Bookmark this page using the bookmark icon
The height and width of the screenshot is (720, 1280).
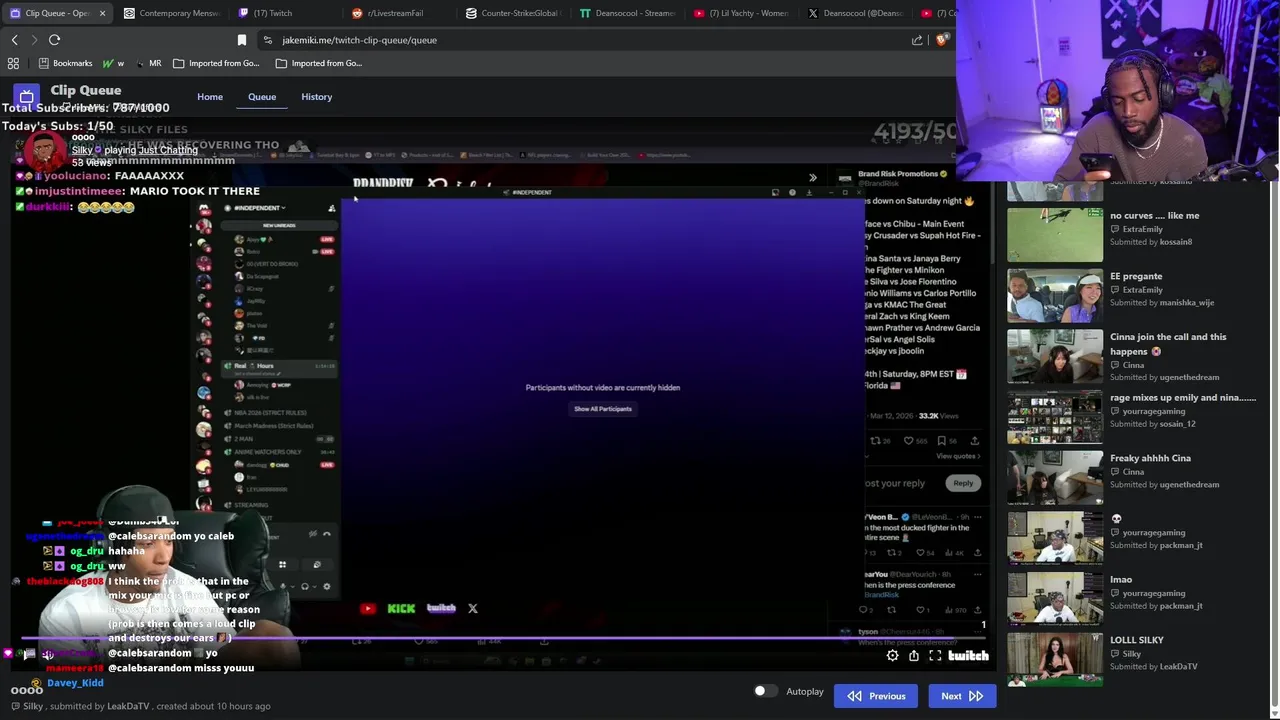241,40
